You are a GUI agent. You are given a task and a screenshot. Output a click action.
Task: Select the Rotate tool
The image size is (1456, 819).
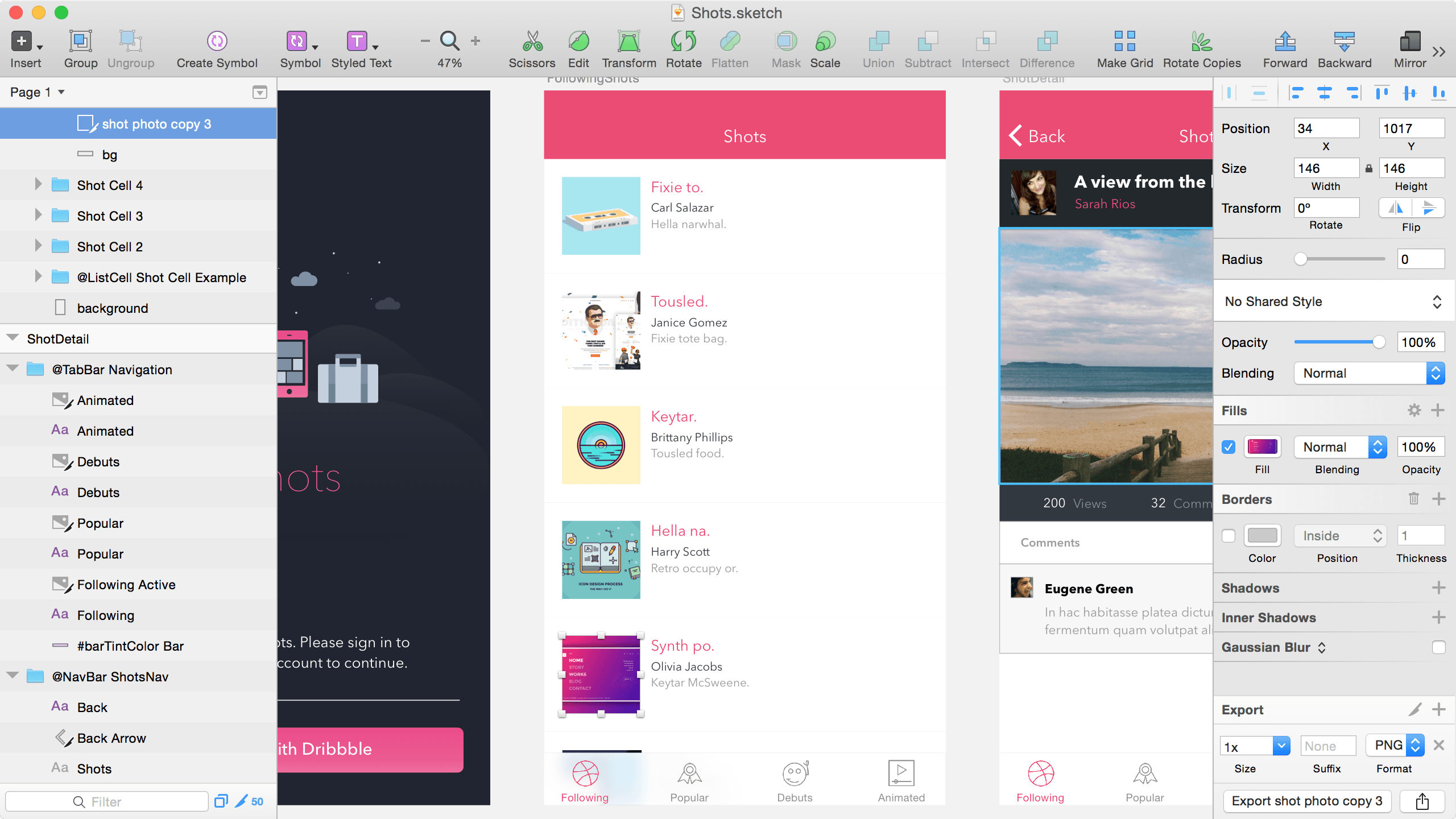tap(683, 47)
